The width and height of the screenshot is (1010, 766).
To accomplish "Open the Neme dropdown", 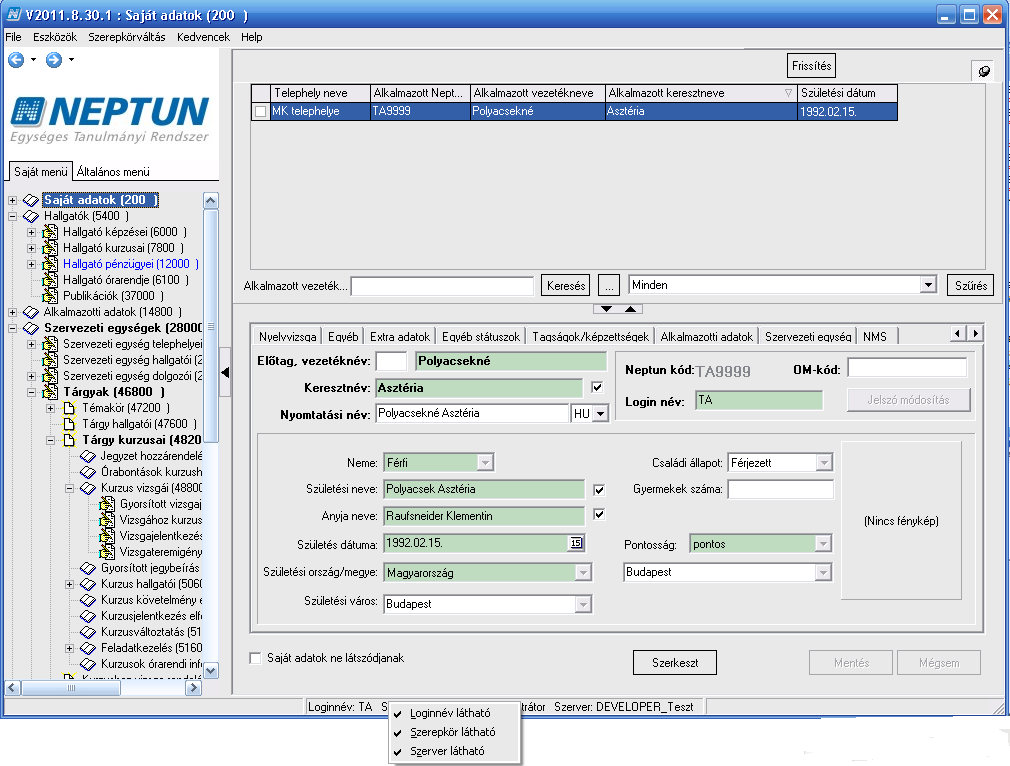I will pos(485,463).
